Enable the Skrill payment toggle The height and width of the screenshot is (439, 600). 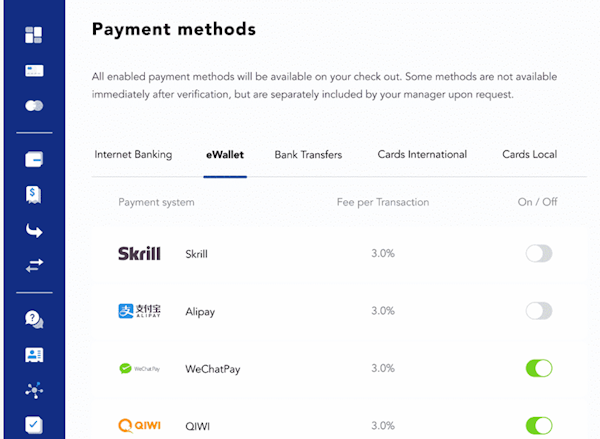[539, 254]
